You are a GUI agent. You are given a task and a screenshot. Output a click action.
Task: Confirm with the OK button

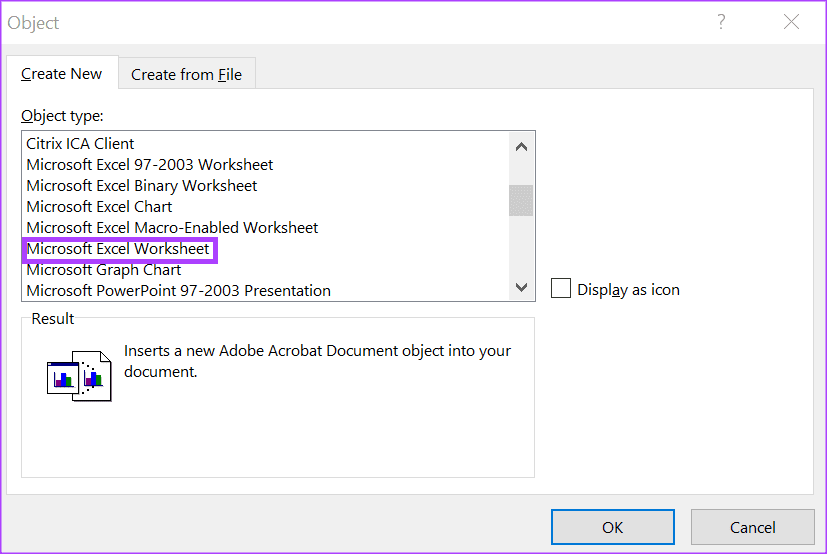(x=612, y=527)
